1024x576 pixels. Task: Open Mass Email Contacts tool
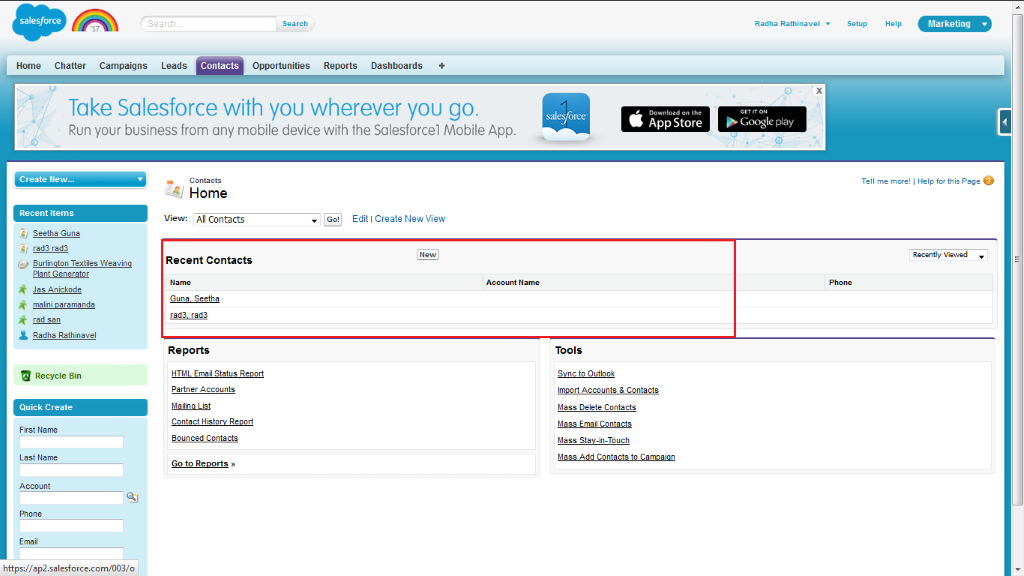(594, 424)
